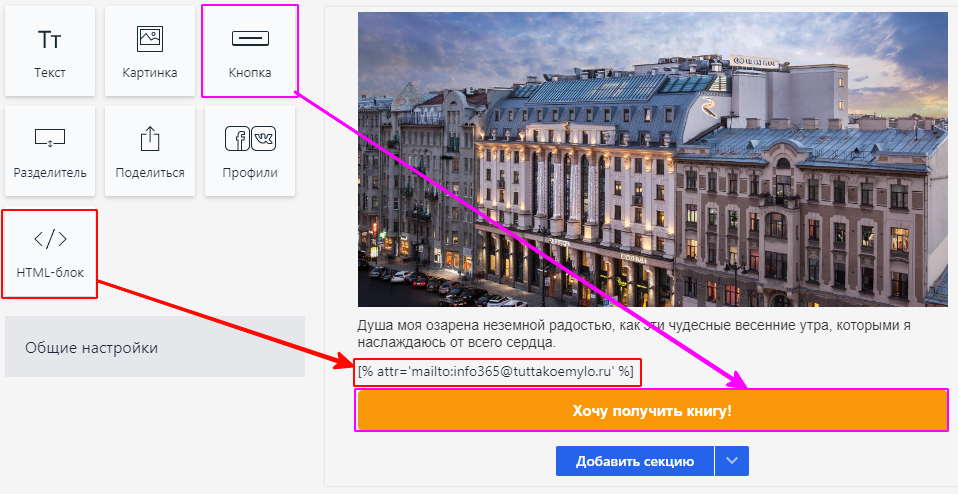Click the Facebook icon in Профили tile

click(x=238, y=139)
